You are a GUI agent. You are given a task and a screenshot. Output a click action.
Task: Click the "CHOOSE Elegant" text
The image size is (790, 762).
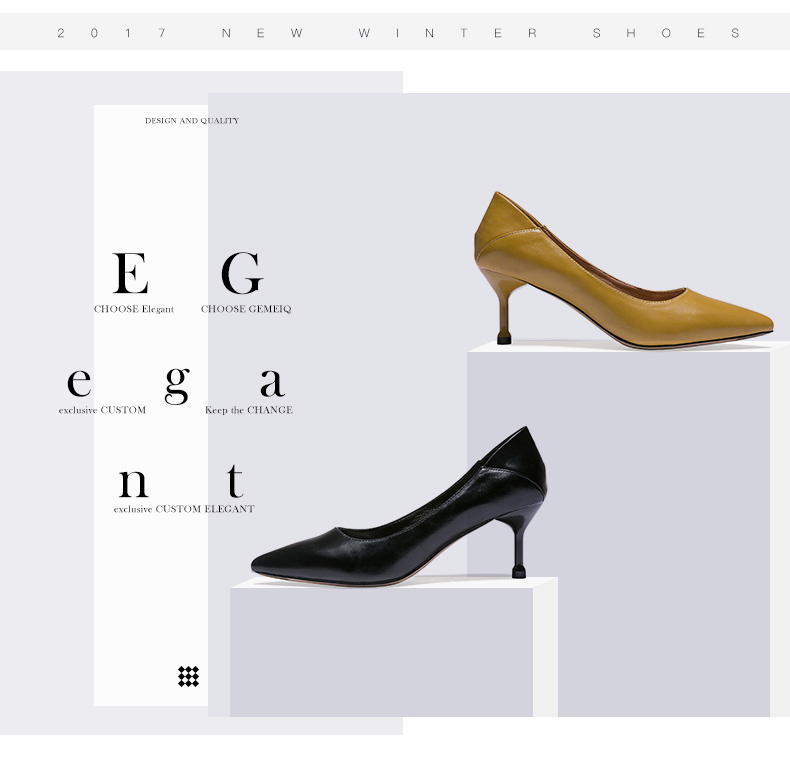(x=134, y=309)
